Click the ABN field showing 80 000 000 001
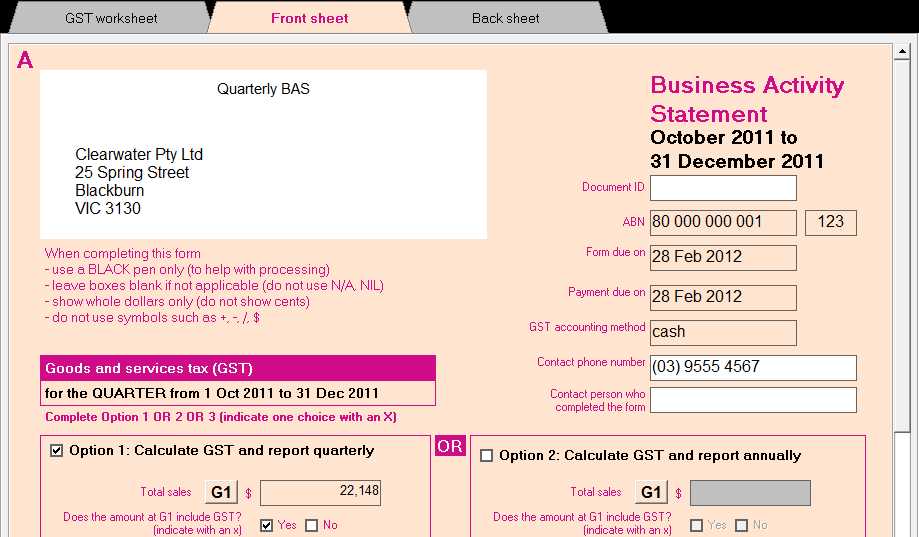Screen dimensions: 919x537 coord(723,223)
